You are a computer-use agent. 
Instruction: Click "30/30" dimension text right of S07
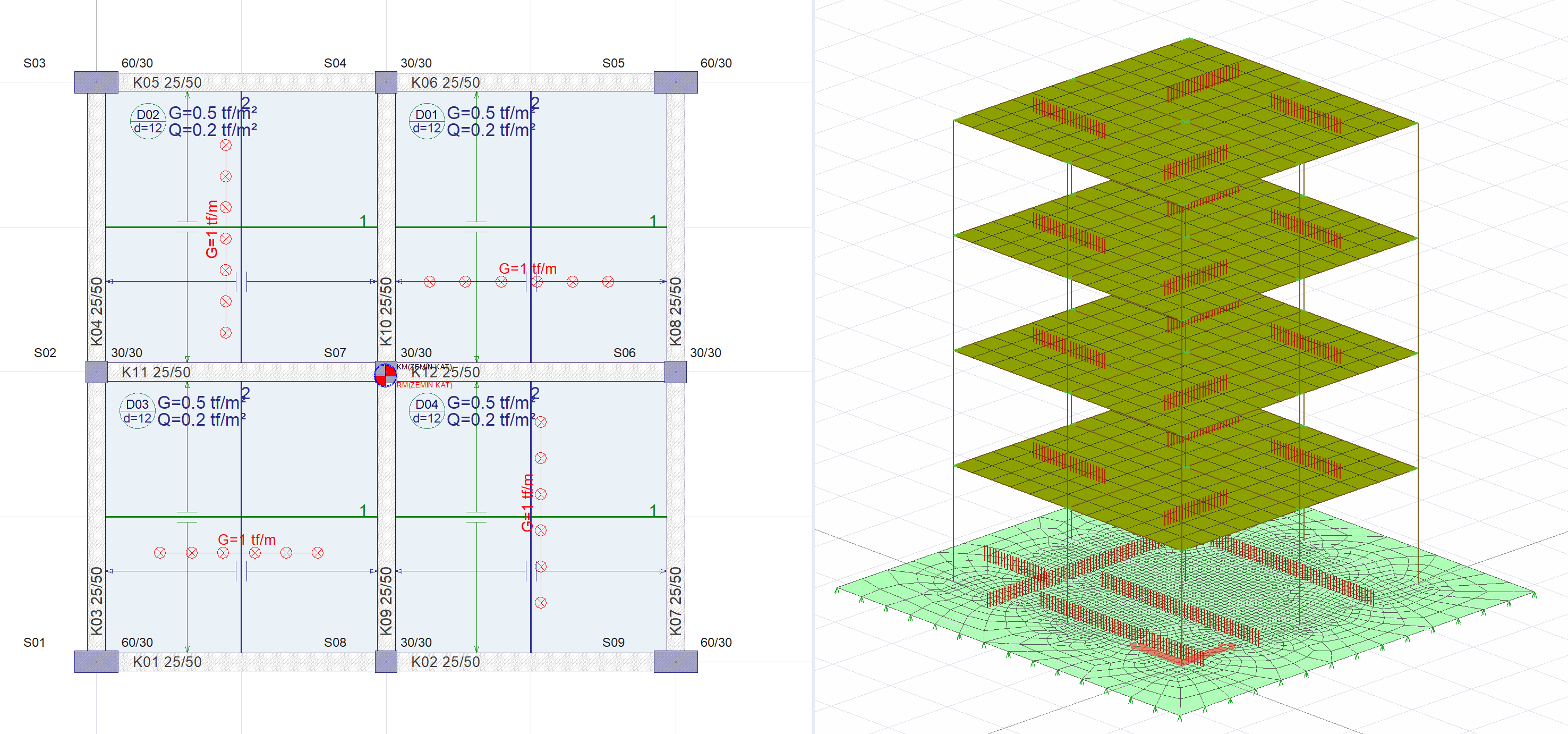(x=416, y=353)
